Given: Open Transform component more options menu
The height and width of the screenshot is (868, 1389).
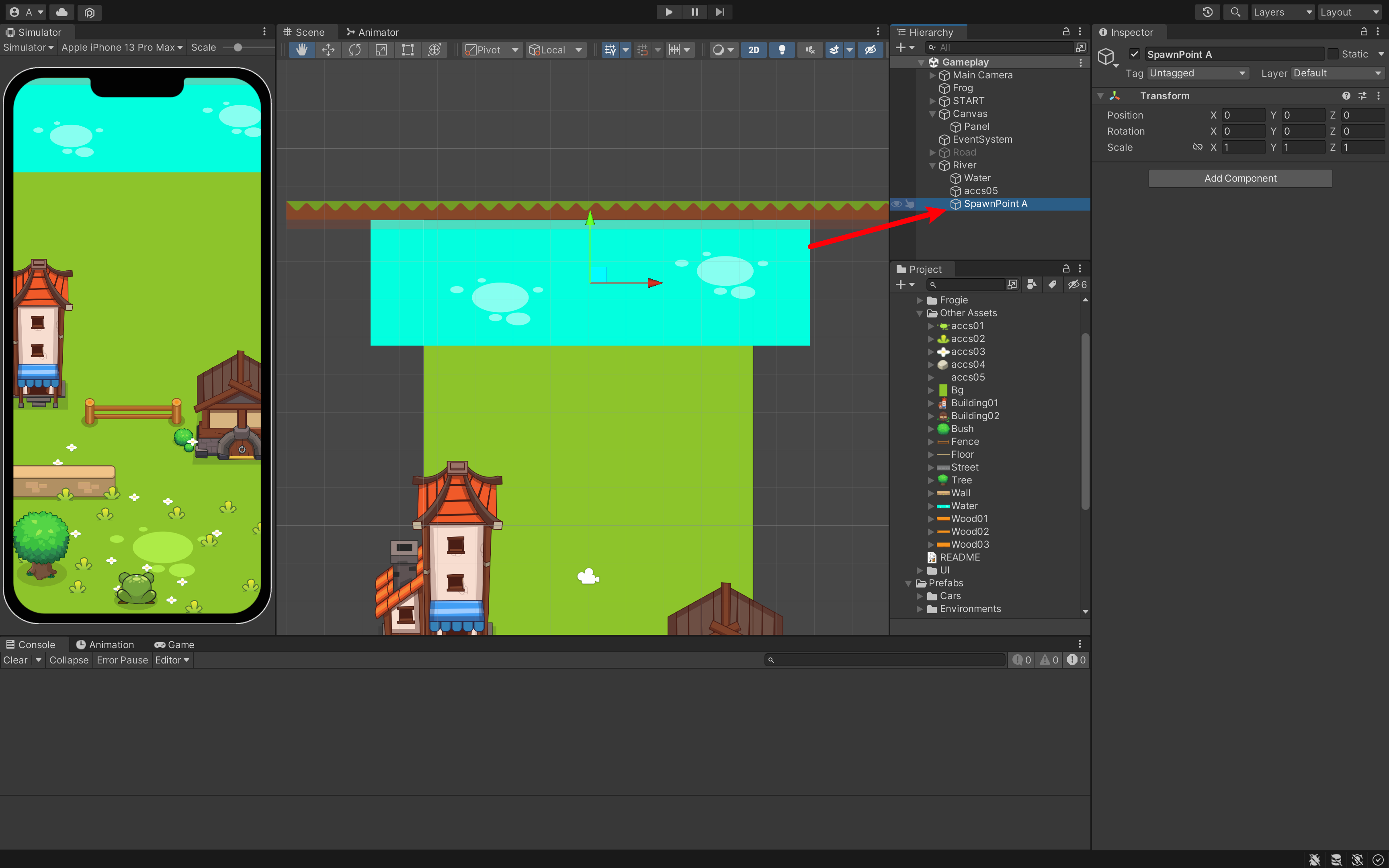Looking at the screenshot, I should (1379, 96).
